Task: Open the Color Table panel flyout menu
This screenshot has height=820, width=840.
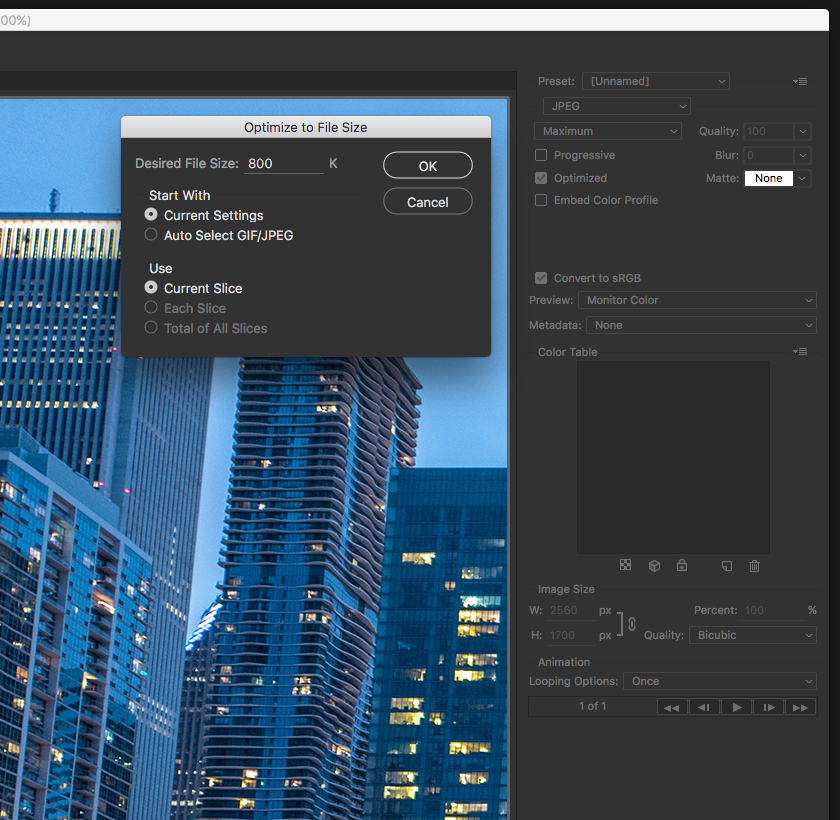Action: click(x=799, y=351)
